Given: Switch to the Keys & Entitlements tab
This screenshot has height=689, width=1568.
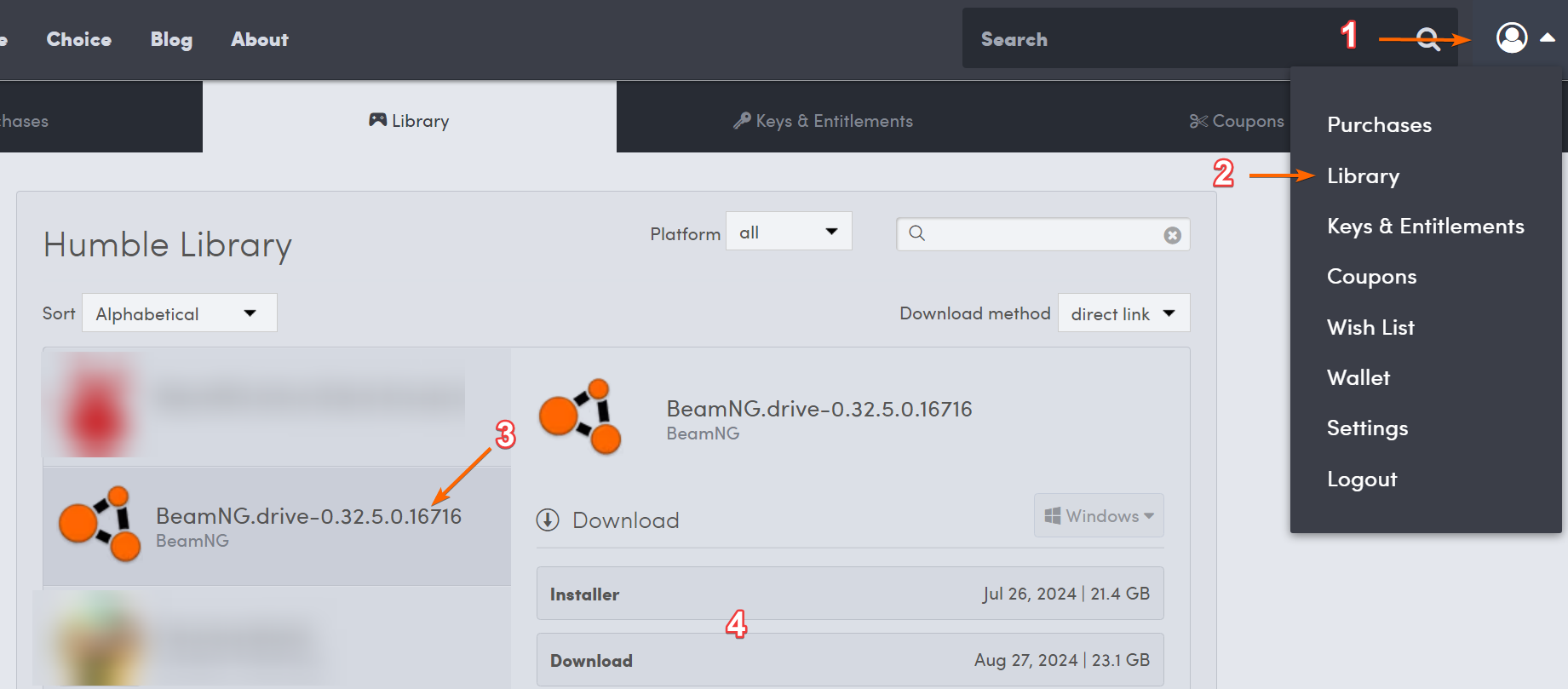Looking at the screenshot, I should pyautogui.click(x=823, y=121).
